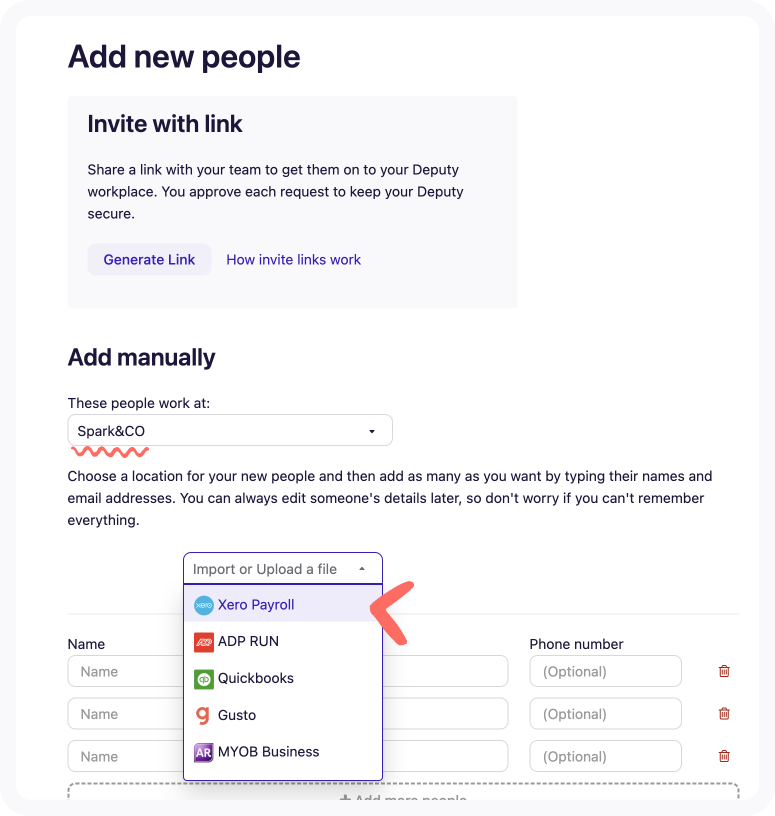Click the MYOB Business logo icon
Screen dimensions: 775x816
coord(203,752)
